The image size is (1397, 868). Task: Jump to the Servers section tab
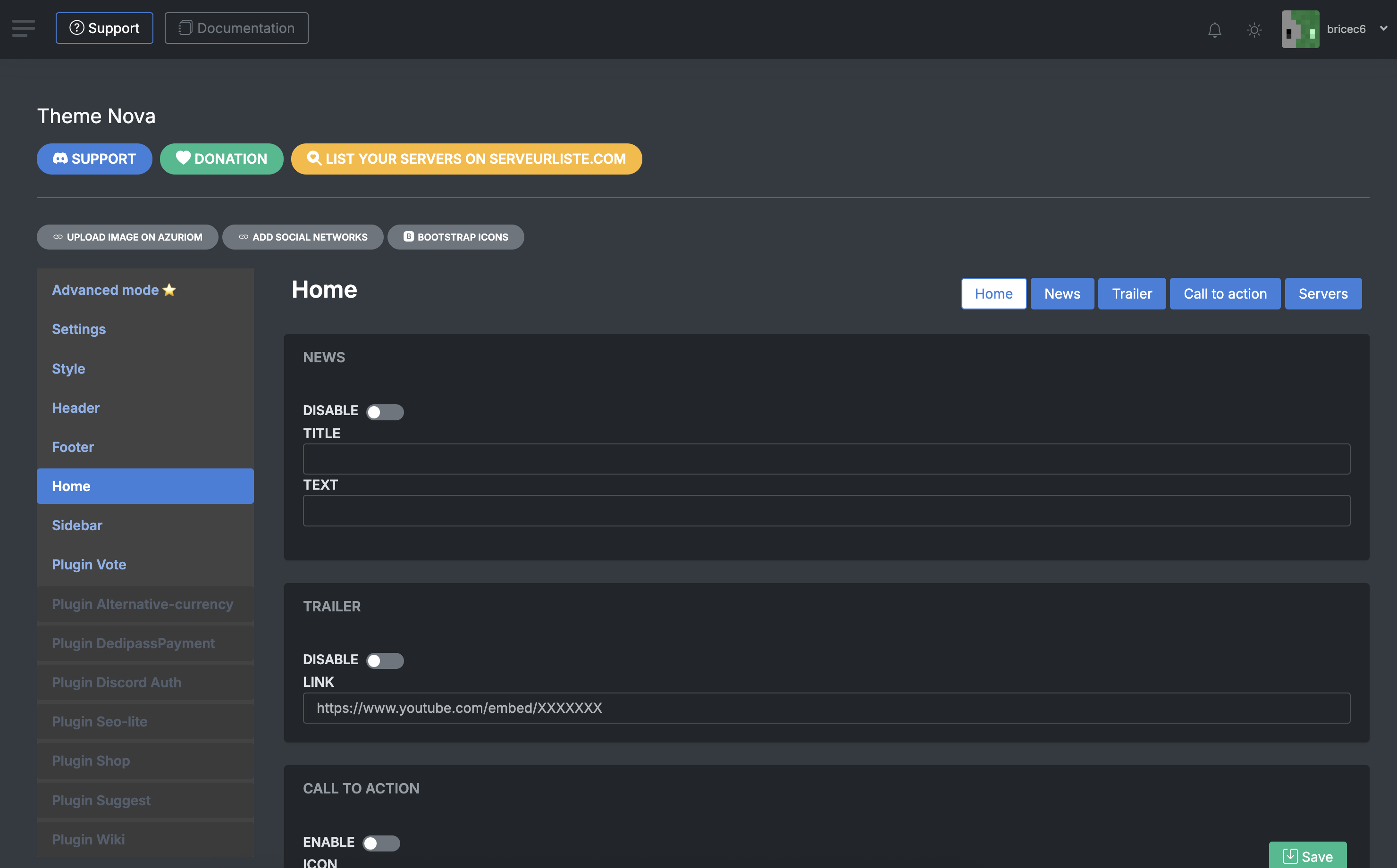pos(1323,293)
